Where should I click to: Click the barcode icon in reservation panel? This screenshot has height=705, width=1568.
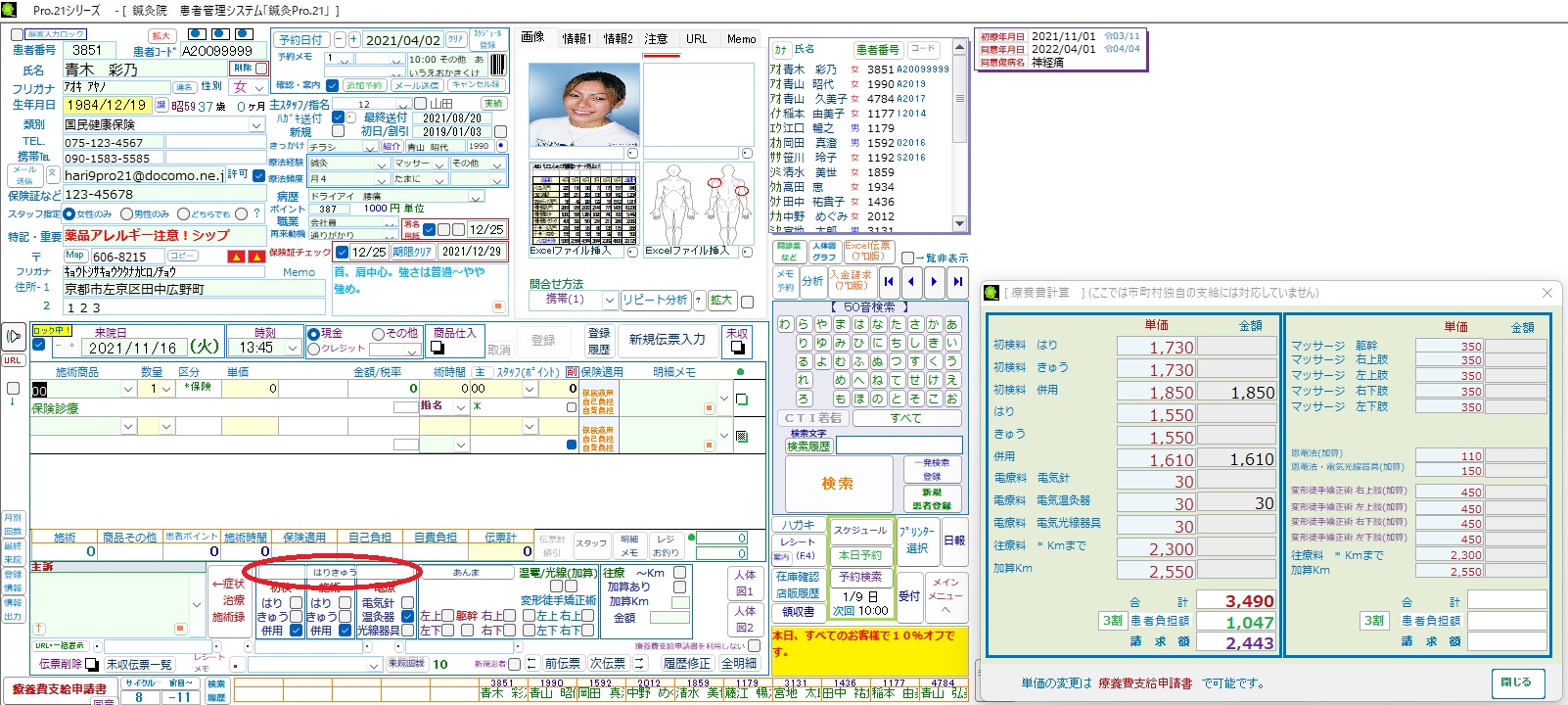click(497, 65)
